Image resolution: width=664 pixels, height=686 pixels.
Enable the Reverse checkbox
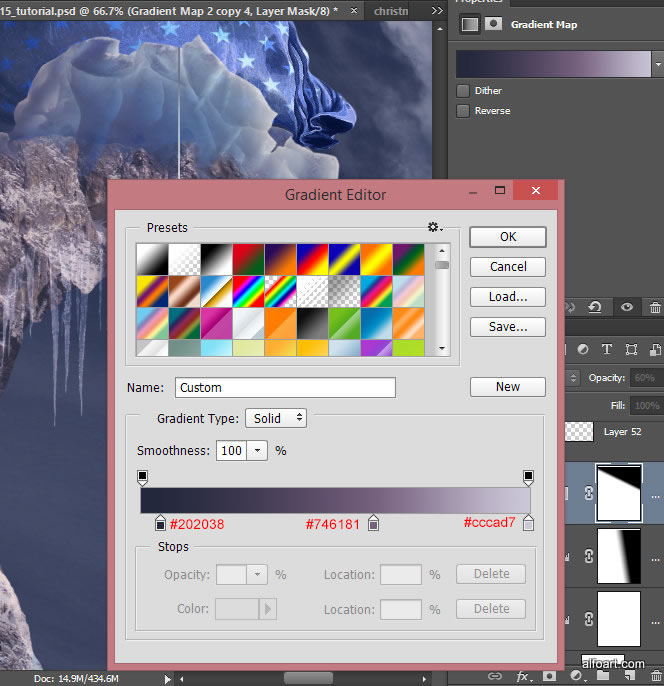click(463, 111)
